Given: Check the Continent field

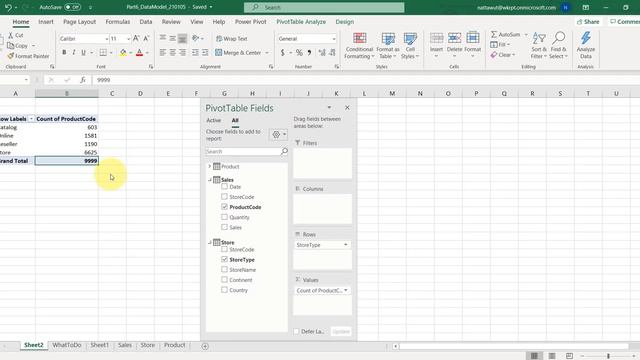Looking at the screenshot, I should click(224, 280).
